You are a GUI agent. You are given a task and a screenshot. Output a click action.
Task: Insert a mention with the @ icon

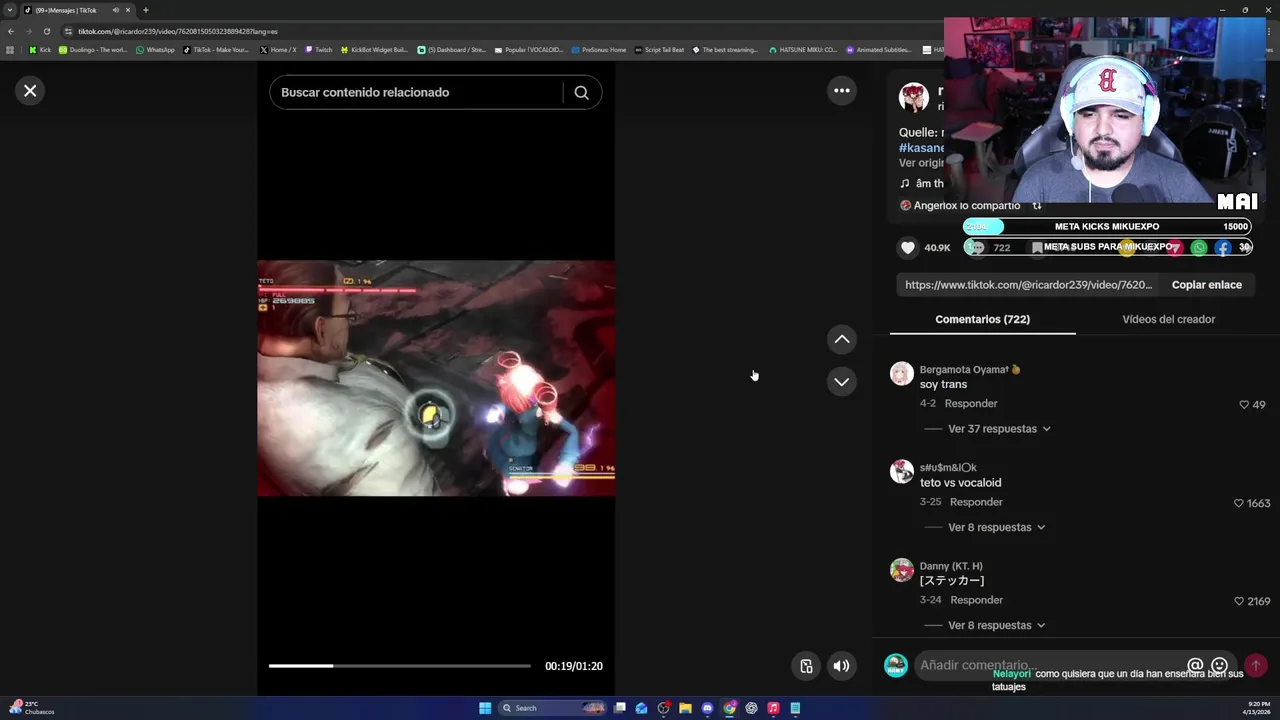point(1195,665)
